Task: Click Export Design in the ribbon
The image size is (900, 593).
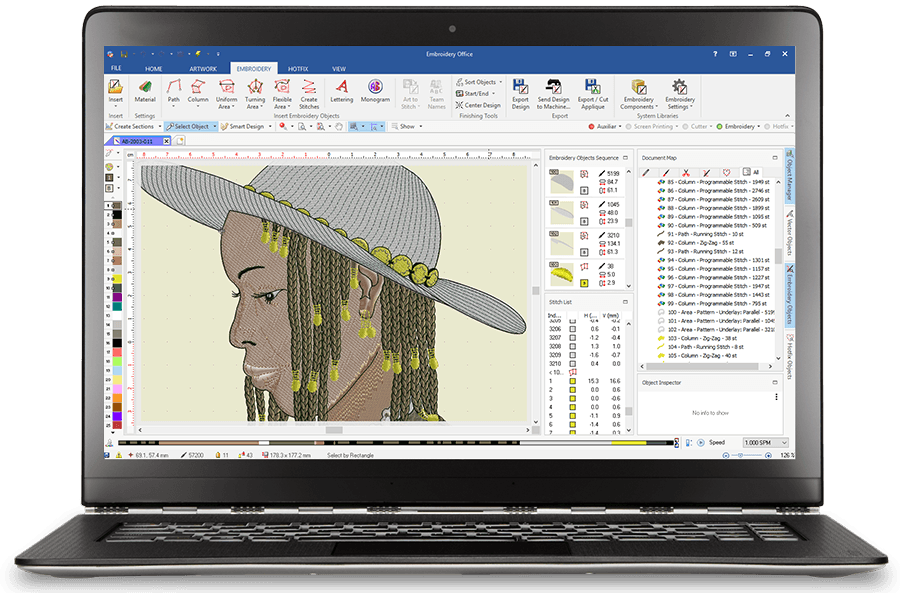Action: (x=520, y=89)
